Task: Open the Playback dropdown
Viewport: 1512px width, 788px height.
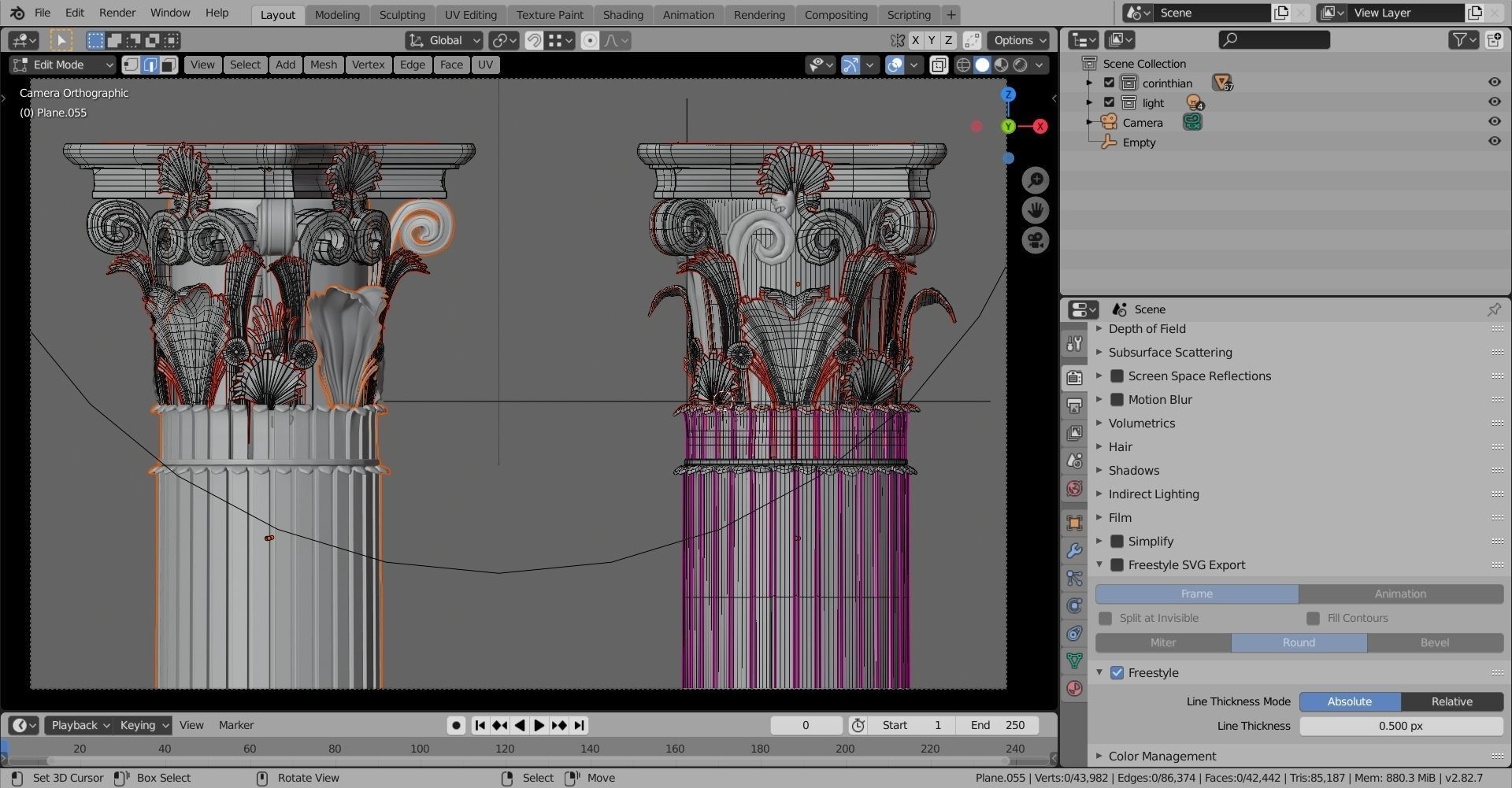Action: (x=80, y=725)
